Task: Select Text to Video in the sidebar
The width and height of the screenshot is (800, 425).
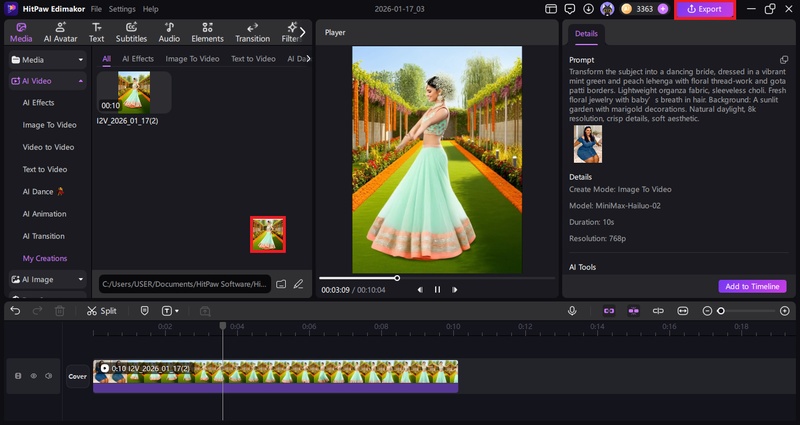Action: (45, 169)
